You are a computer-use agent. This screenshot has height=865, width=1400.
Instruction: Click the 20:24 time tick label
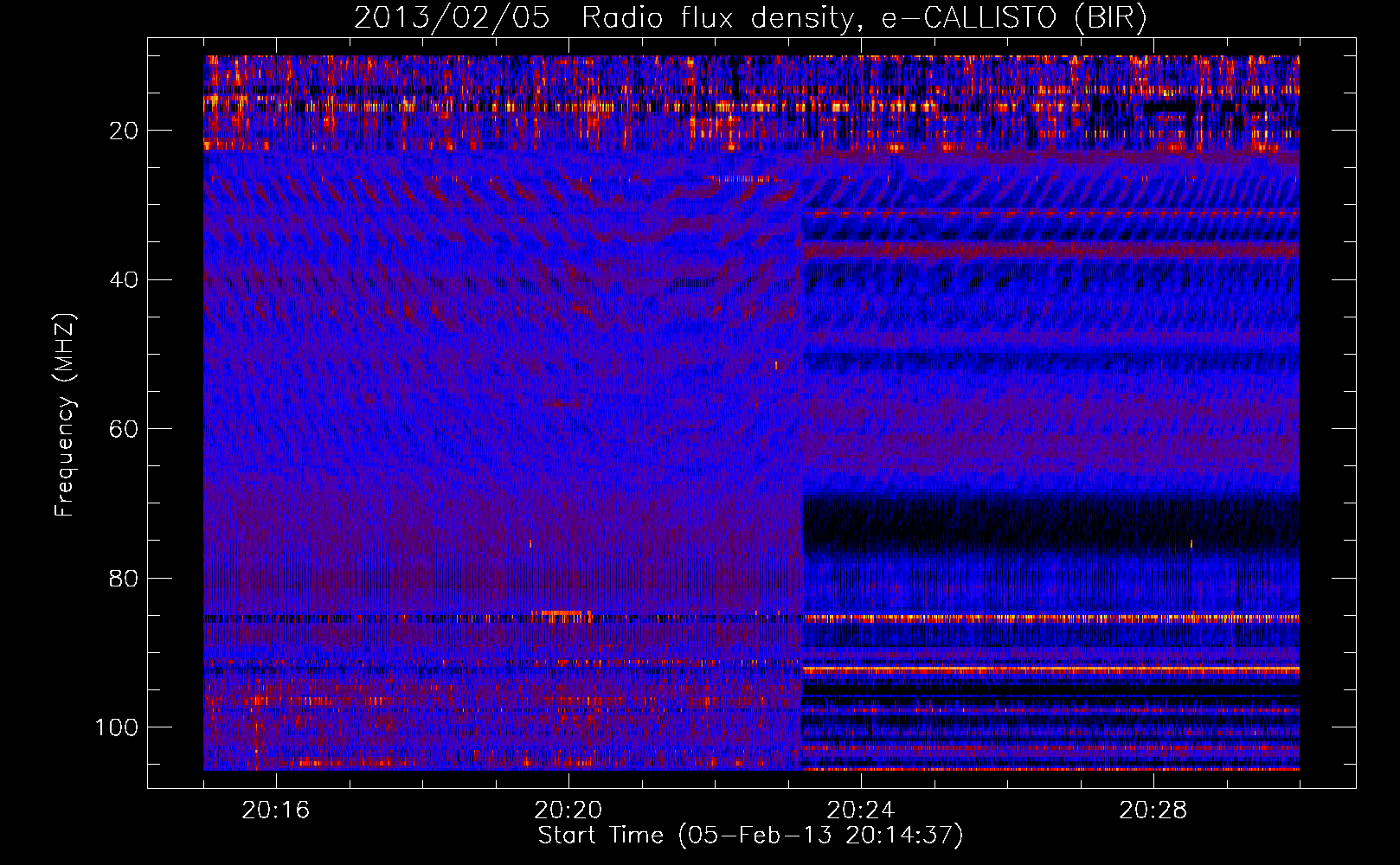click(860, 811)
